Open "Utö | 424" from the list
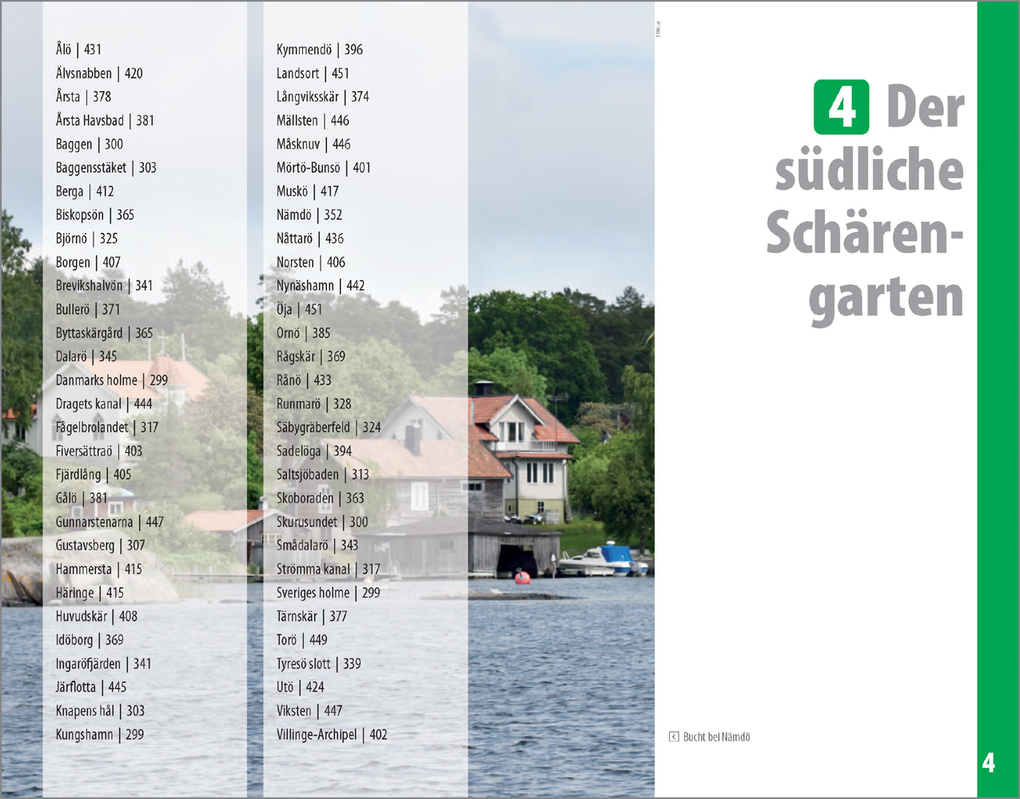 click(x=298, y=687)
